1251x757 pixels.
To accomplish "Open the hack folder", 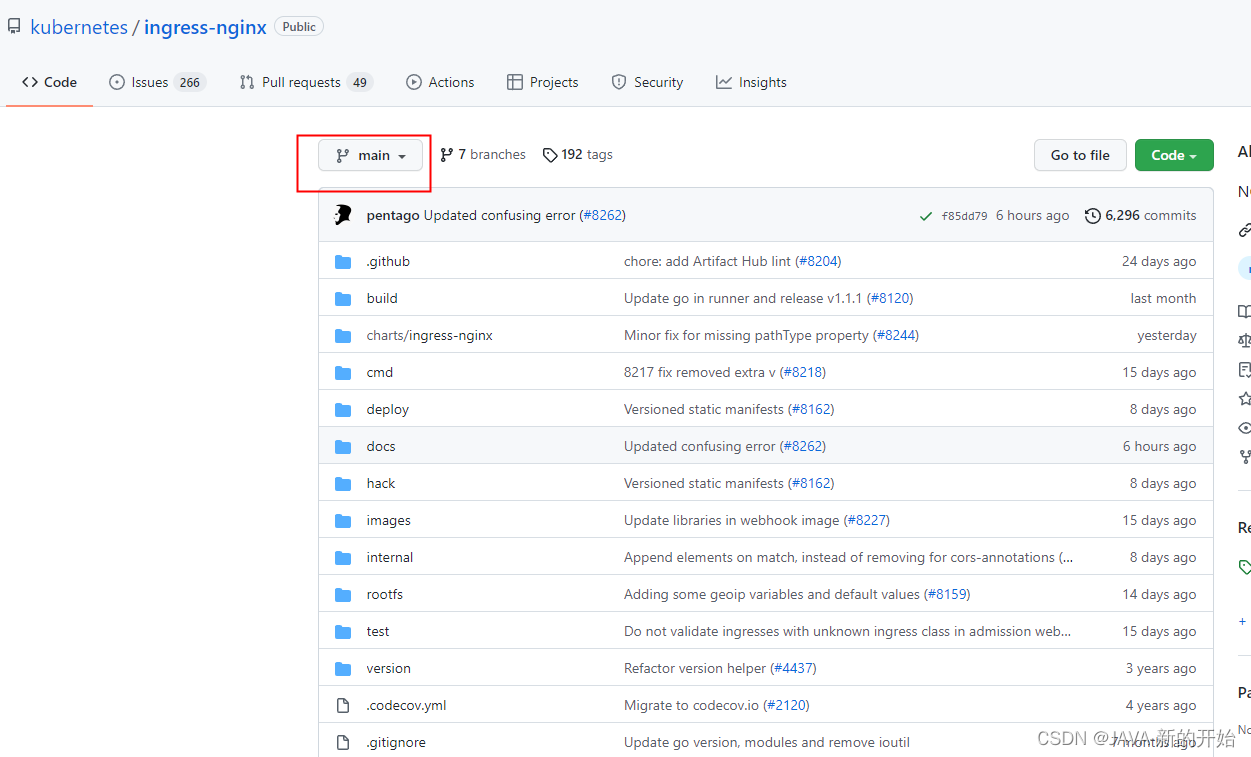I will (x=381, y=483).
